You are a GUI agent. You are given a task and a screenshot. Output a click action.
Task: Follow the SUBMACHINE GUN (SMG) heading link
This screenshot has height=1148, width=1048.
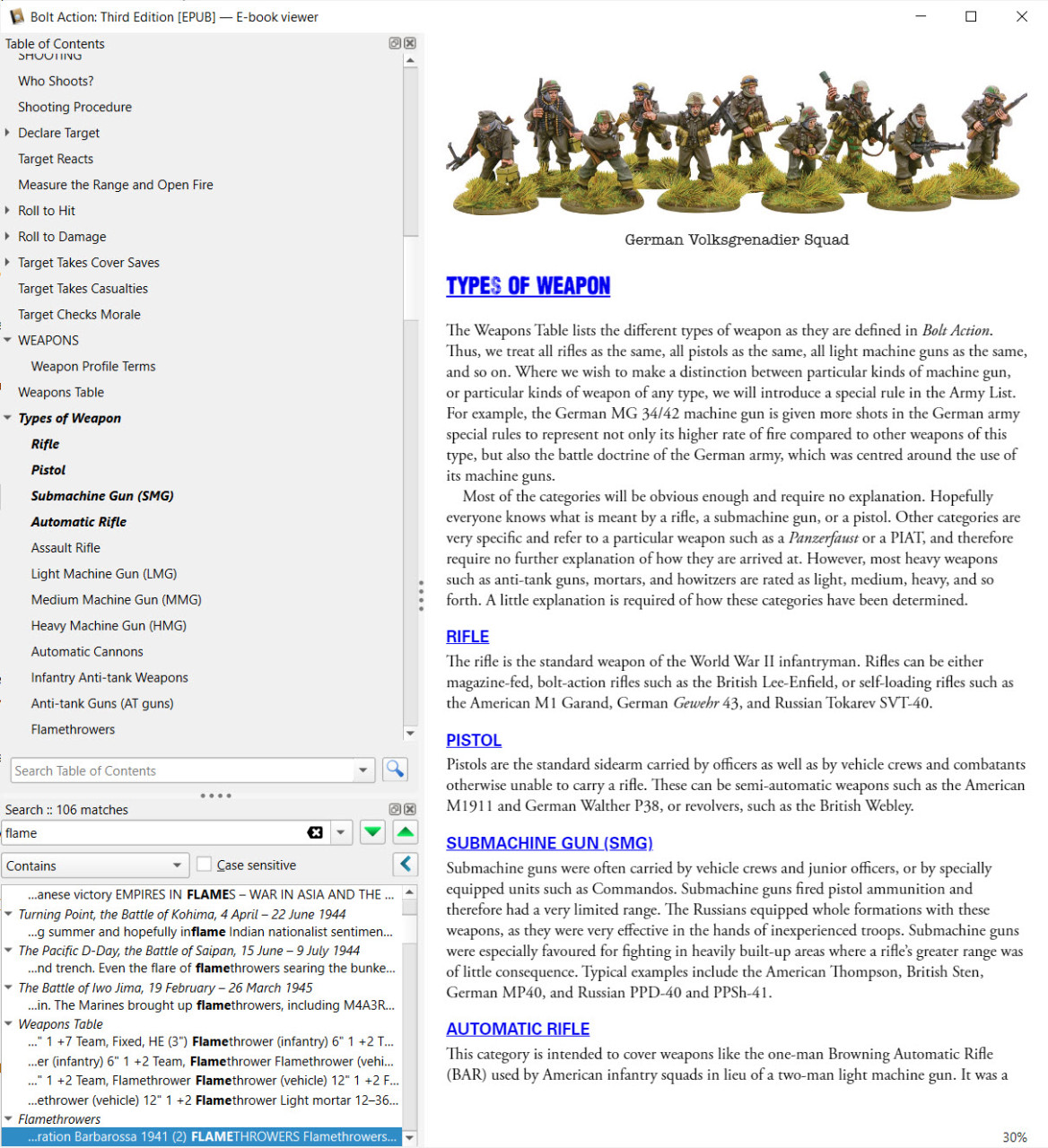pyautogui.click(x=549, y=843)
